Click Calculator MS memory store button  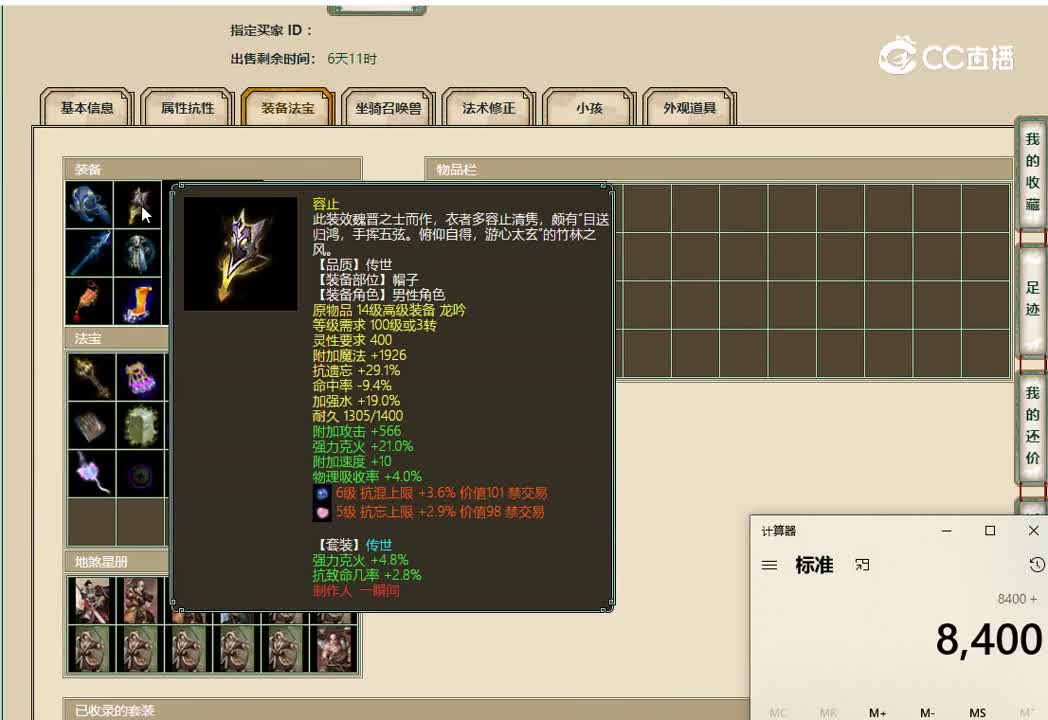coord(977,713)
